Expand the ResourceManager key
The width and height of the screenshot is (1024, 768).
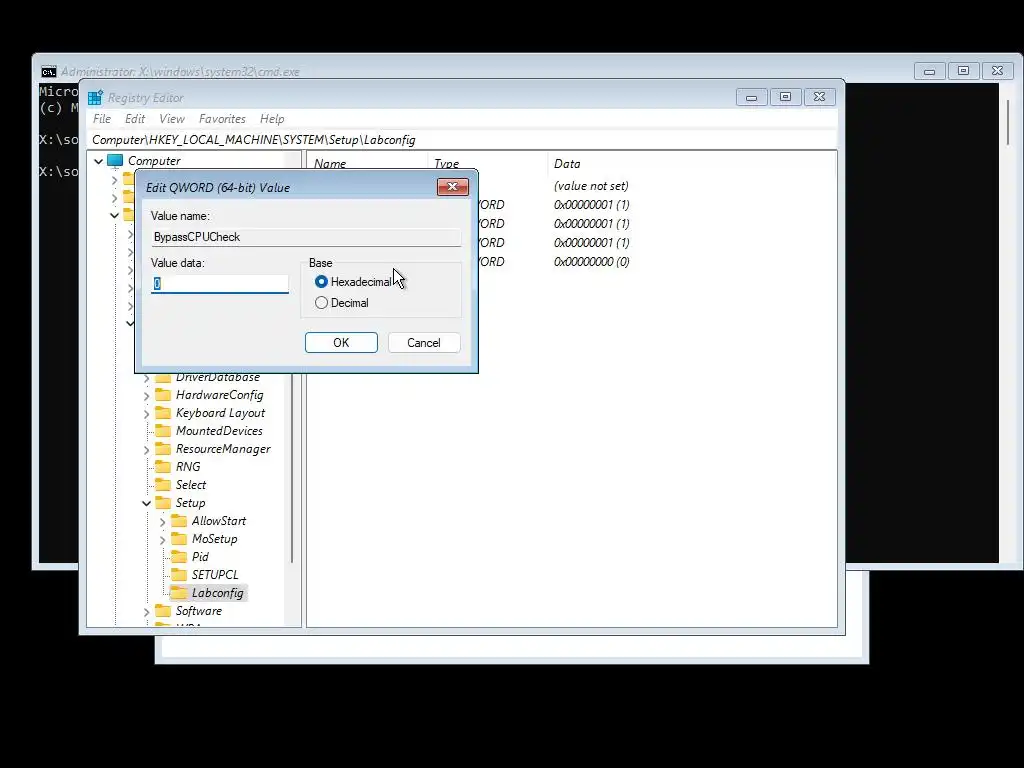point(146,449)
